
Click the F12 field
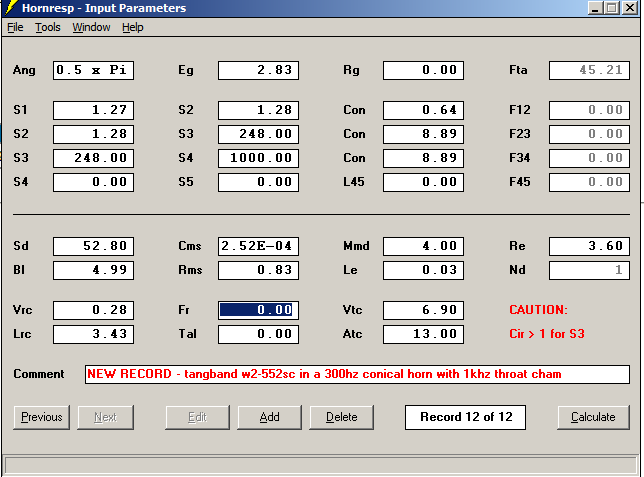[589, 110]
